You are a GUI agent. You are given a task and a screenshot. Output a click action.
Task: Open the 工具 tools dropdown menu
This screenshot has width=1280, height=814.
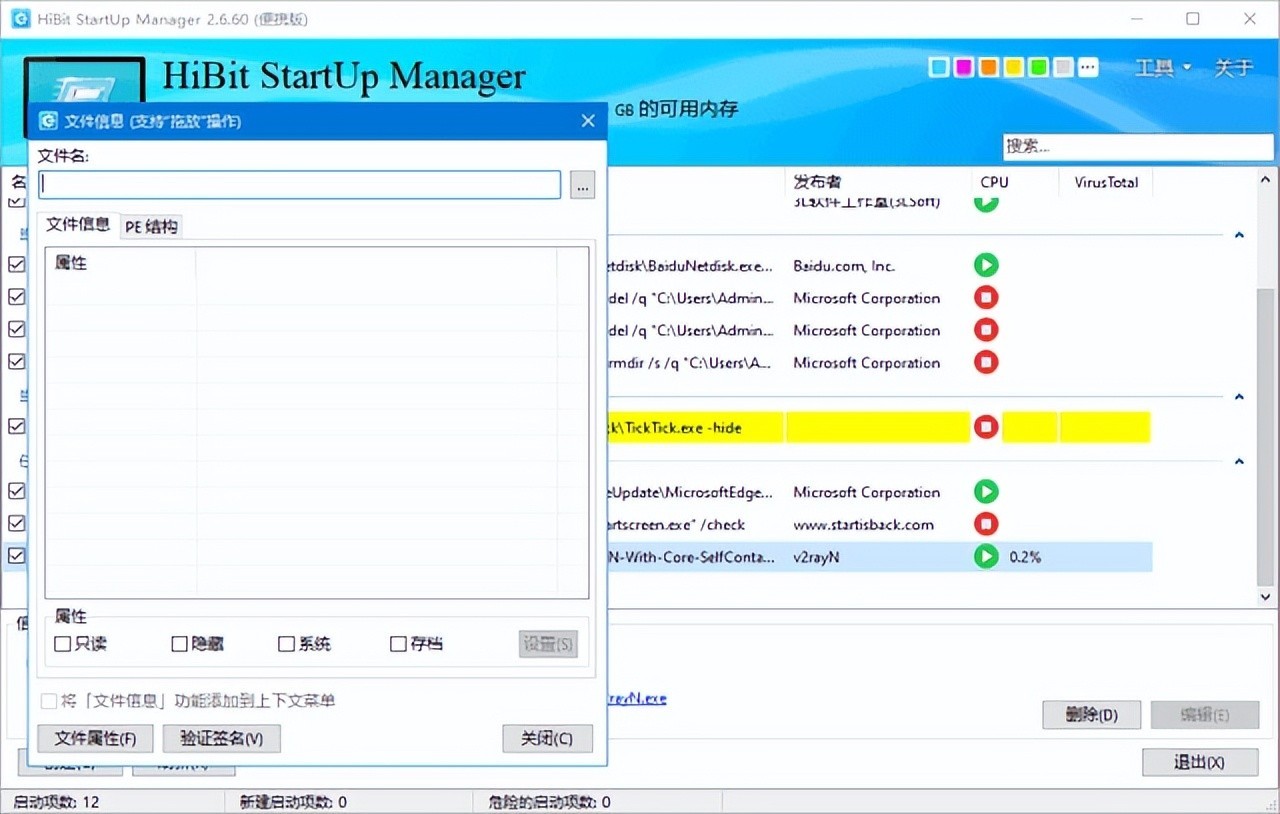pyautogui.click(x=1163, y=68)
